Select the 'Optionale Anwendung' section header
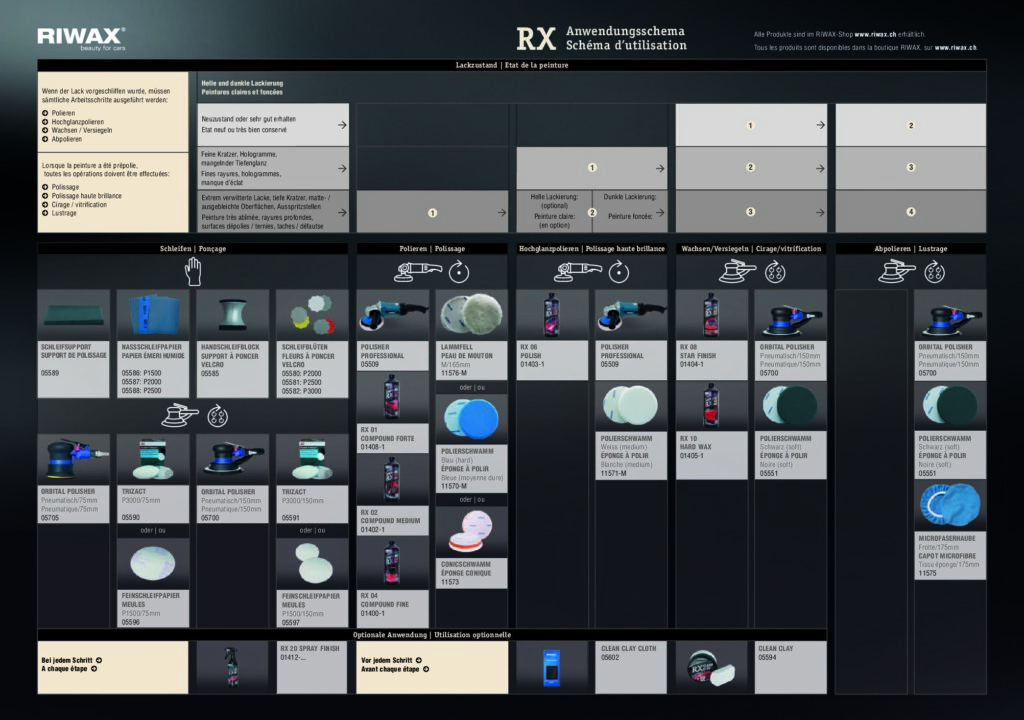The height and width of the screenshot is (720, 1024). 432,634
